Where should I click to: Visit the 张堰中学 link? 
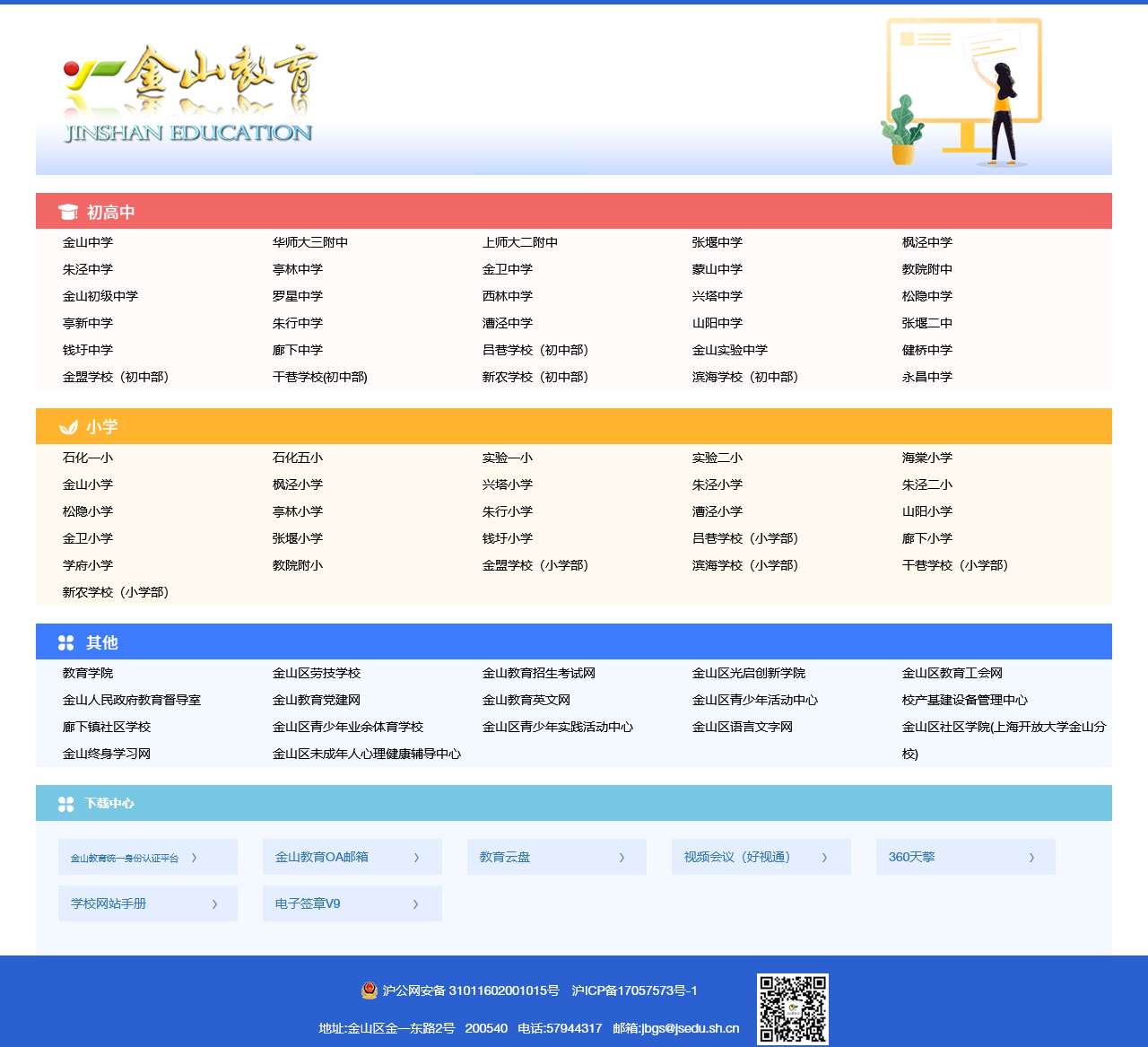pos(717,242)
